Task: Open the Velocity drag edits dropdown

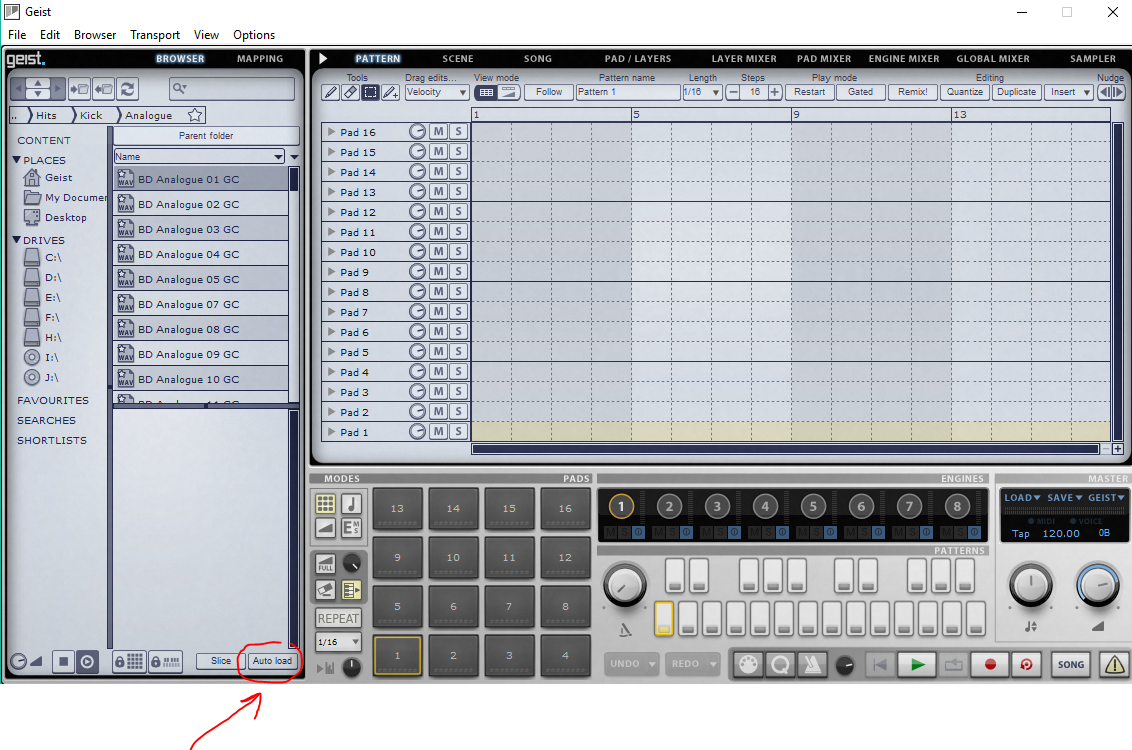Action: click(x=437, y=92)
